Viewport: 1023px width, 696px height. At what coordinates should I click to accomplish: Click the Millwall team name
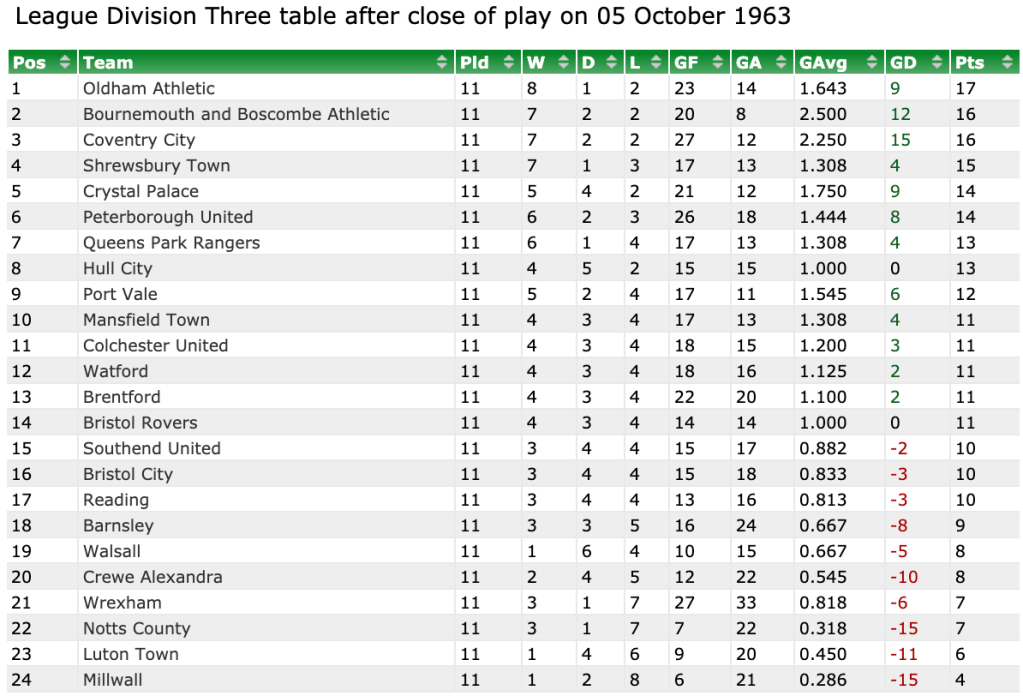pos(113,680)
